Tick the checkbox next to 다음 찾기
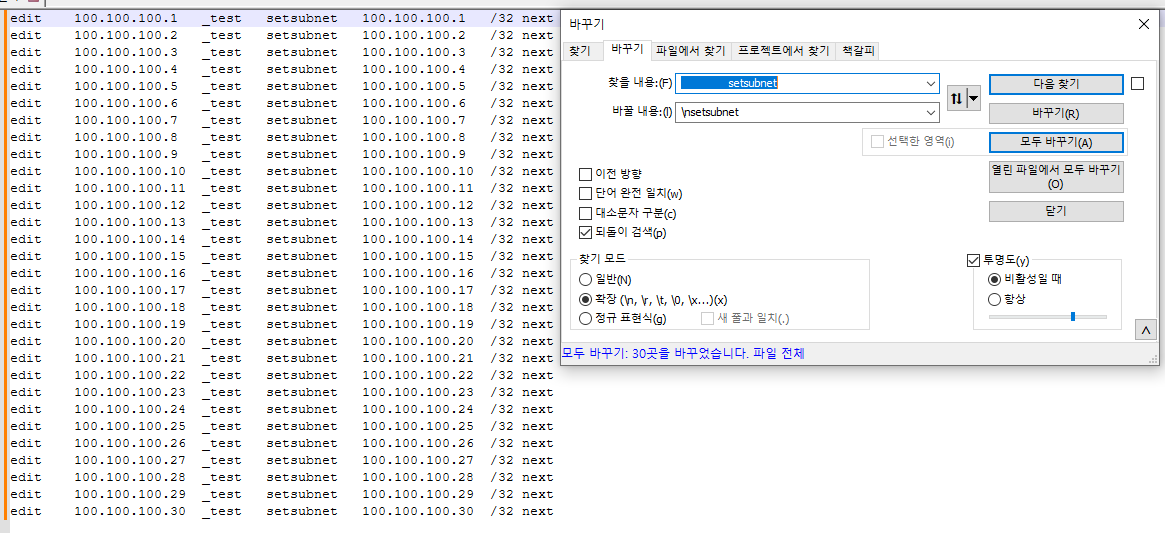 tap(1137, 83)
